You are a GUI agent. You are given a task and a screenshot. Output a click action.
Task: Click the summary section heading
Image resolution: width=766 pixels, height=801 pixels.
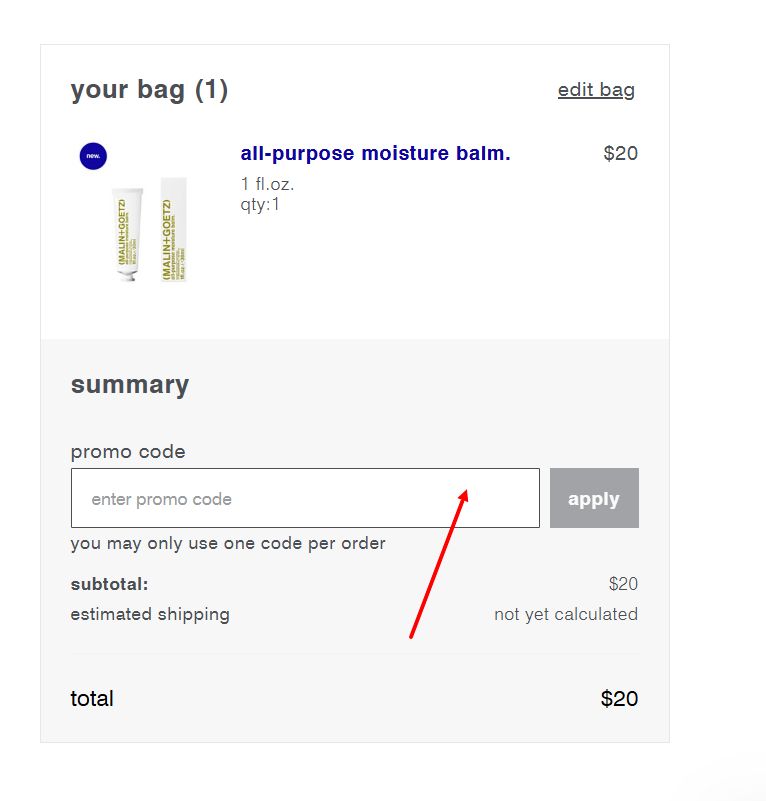(130, 384)
